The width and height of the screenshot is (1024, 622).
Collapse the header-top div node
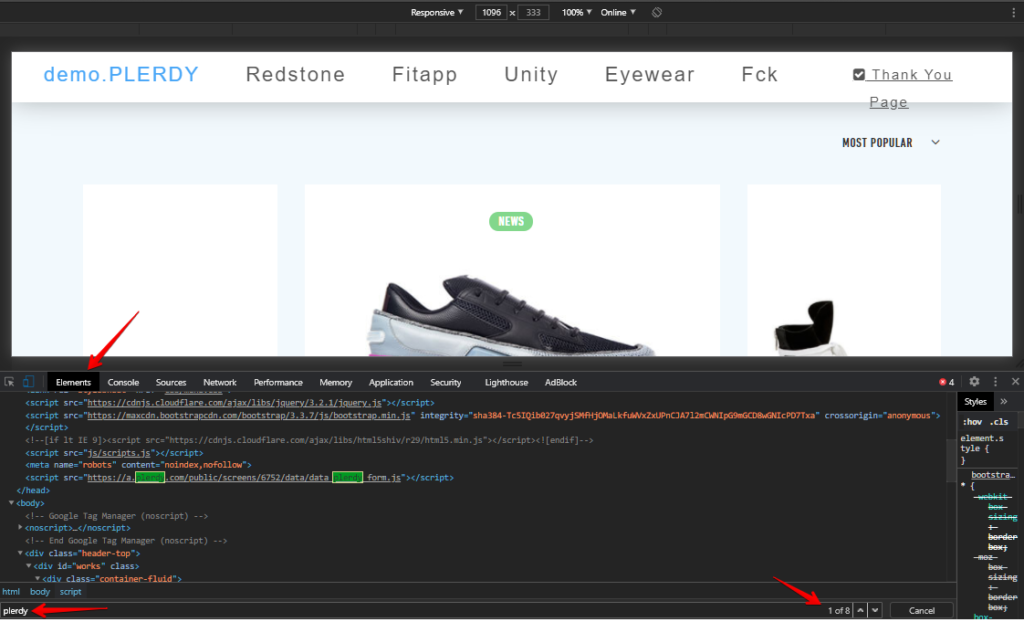(x=20, y=553)
